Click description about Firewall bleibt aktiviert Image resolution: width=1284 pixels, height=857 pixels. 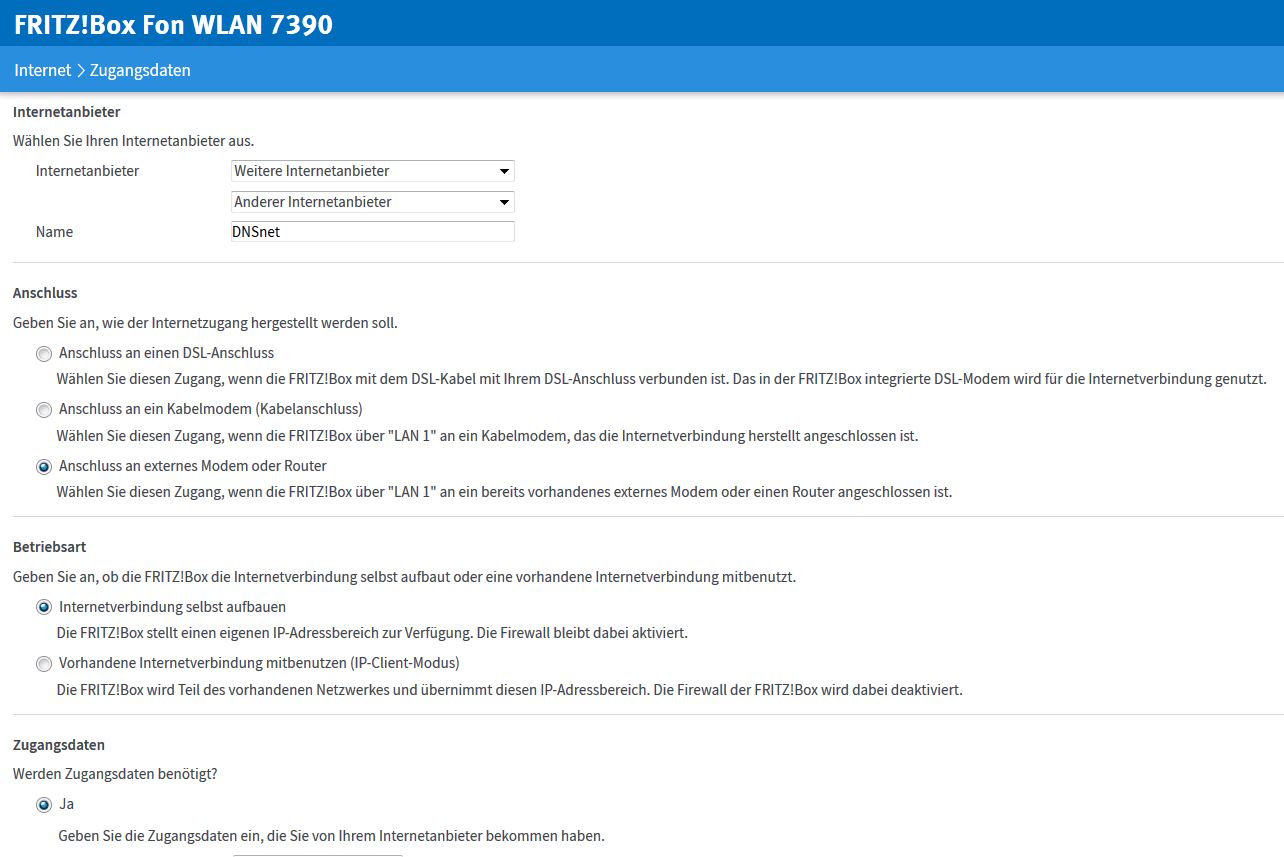coord(372,633)
